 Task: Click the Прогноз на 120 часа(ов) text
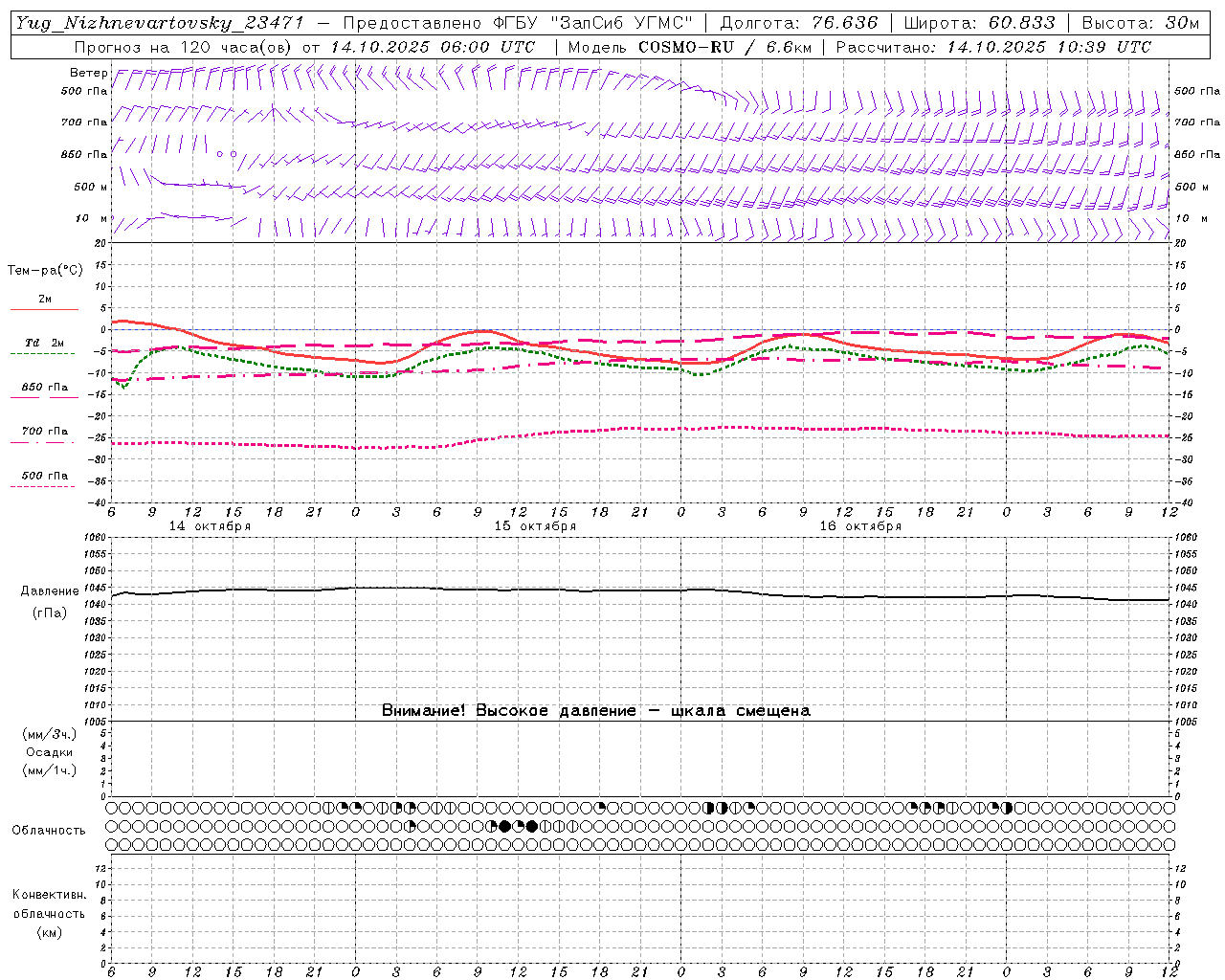click(184, 47)
